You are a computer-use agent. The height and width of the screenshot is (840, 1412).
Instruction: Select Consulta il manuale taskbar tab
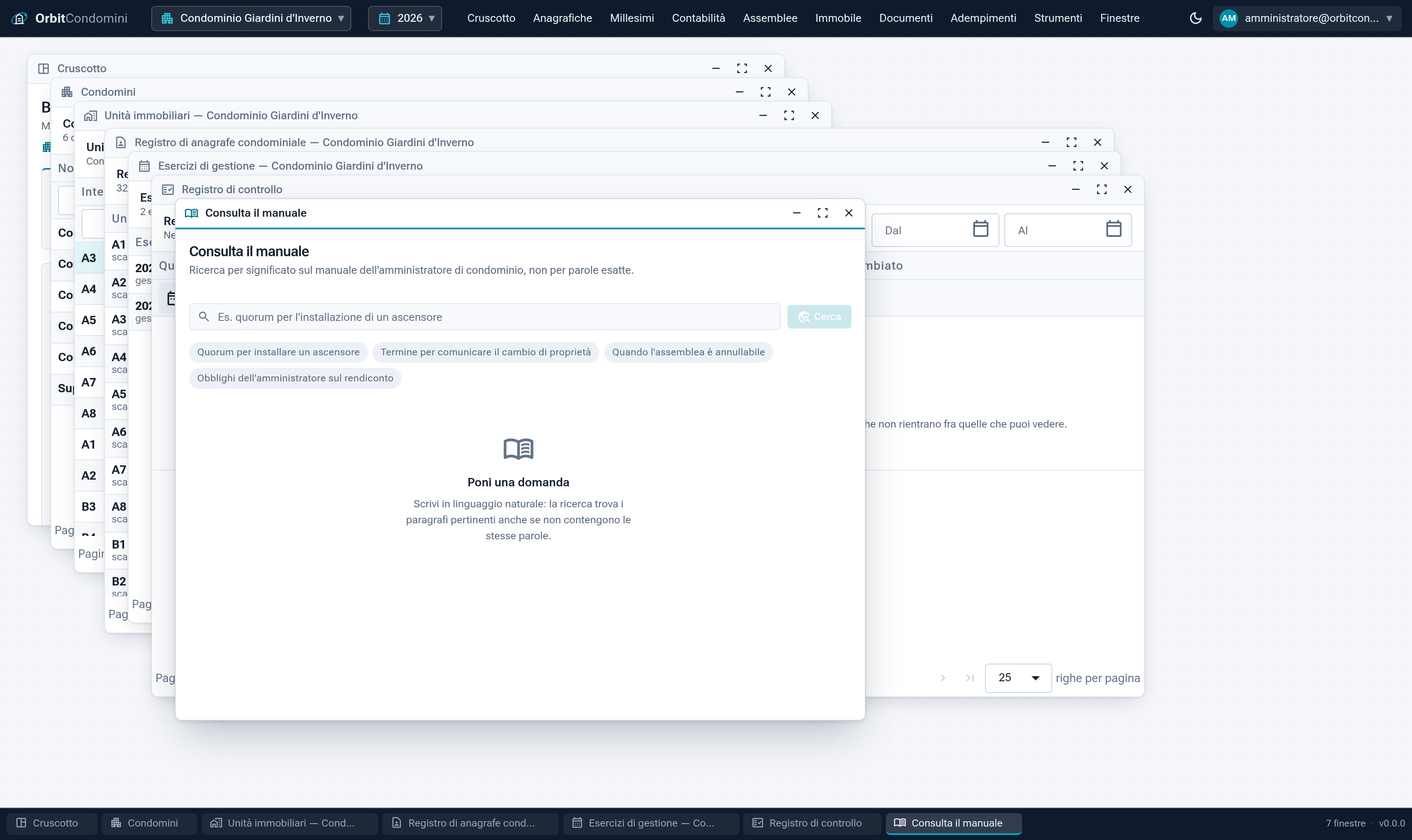[953, 823]
